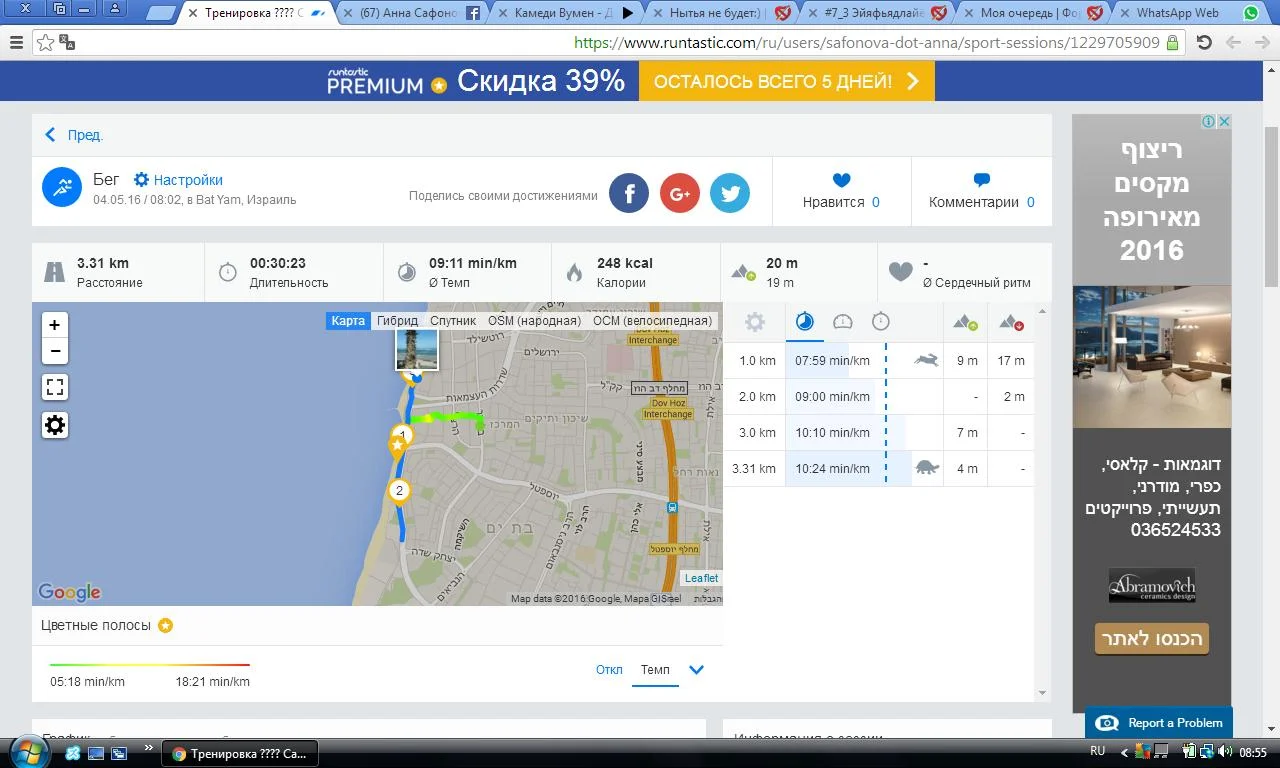The height and width of the screenshot is (768, 1280).
Task: Switch to the Нытья не будет tab
Action: (x=720, y=13)
